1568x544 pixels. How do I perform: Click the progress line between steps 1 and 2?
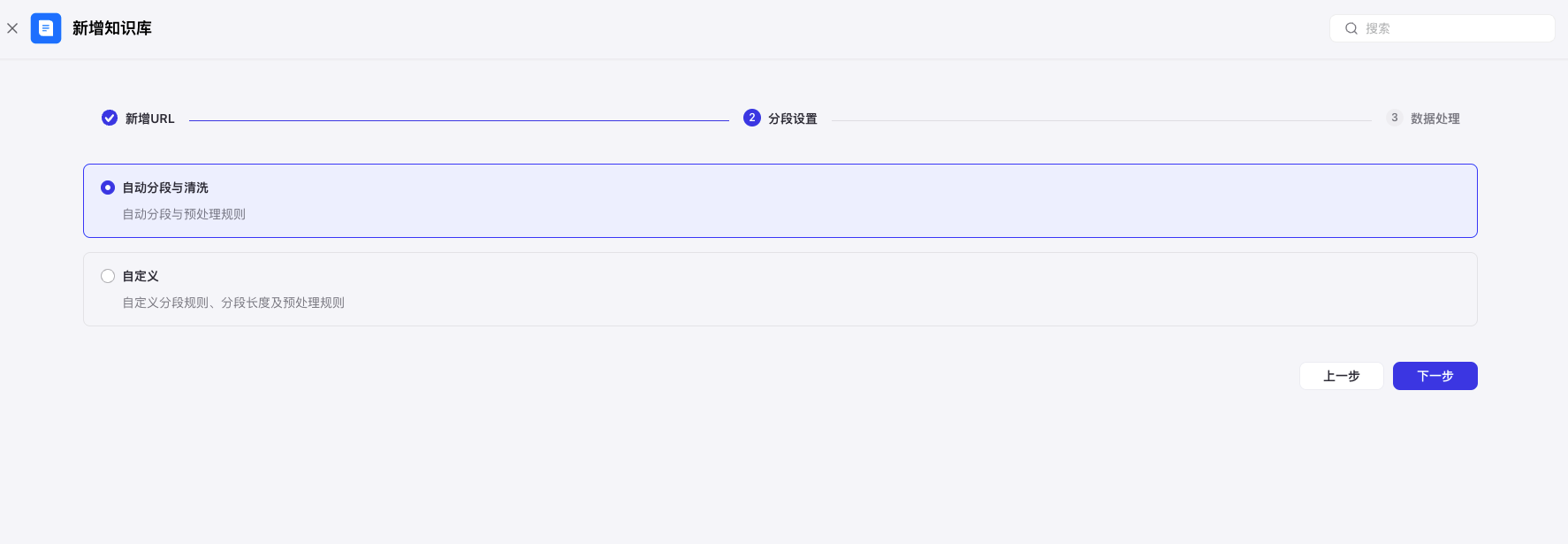pos(459,120)
